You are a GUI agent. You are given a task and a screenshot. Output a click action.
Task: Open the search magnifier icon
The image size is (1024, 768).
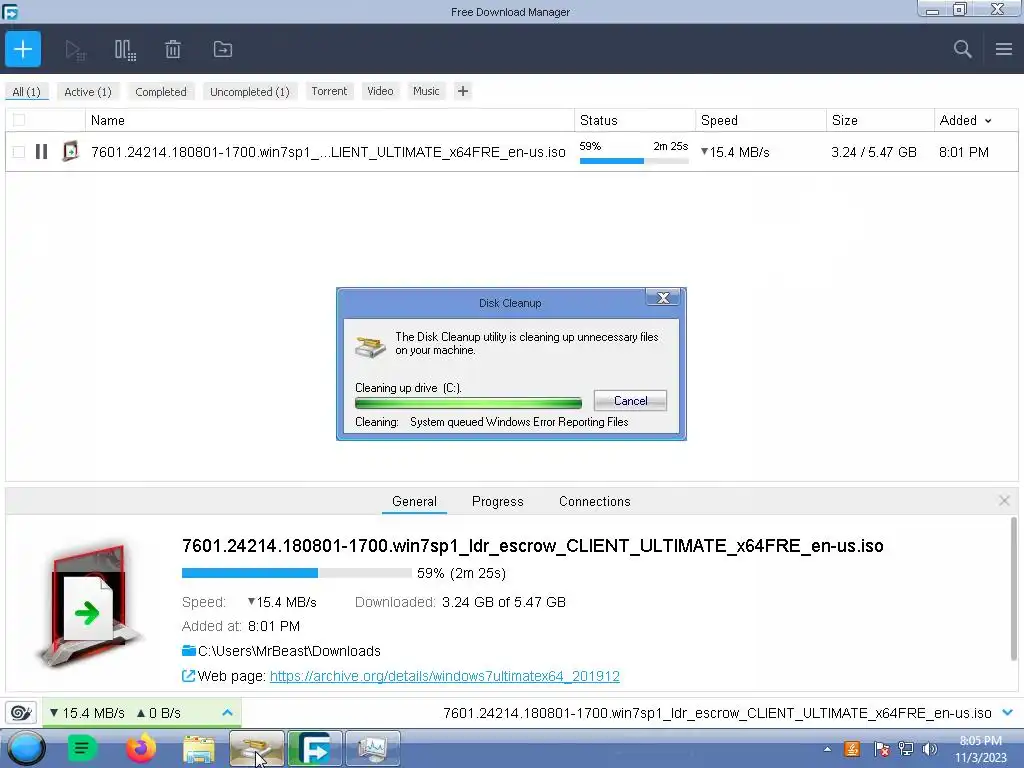962,49
